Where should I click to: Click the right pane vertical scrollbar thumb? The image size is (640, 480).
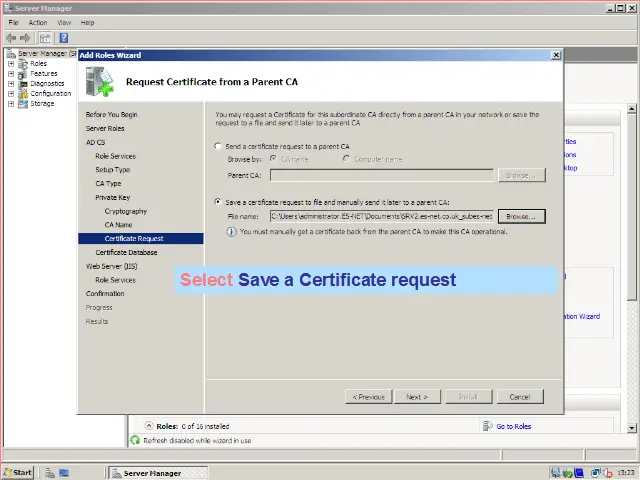[631, 207]
